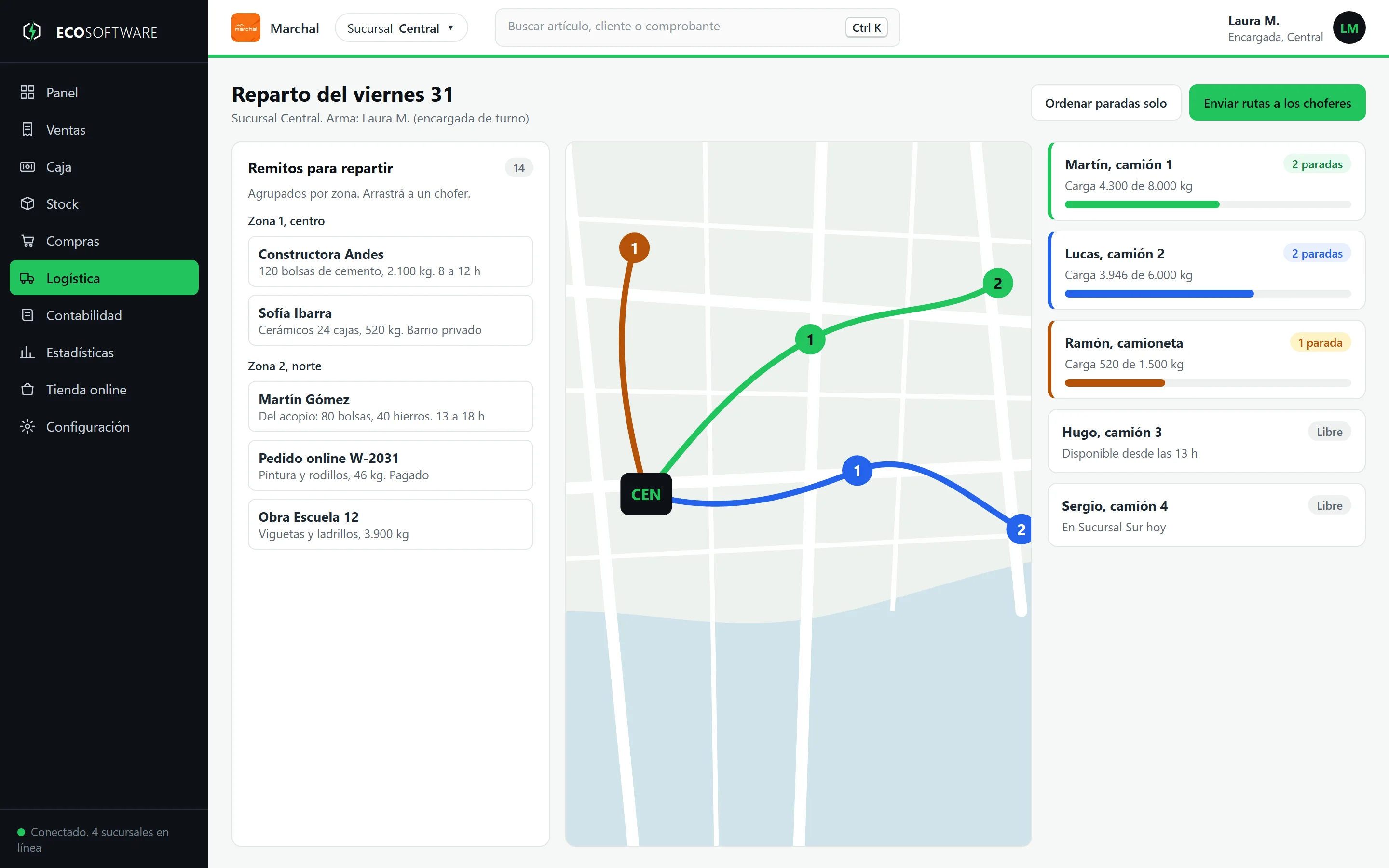The height and width of the screenshot is (868, 1389).
Task: Open the Ramón, camioneta driver card
Action: click(1207, 359)
